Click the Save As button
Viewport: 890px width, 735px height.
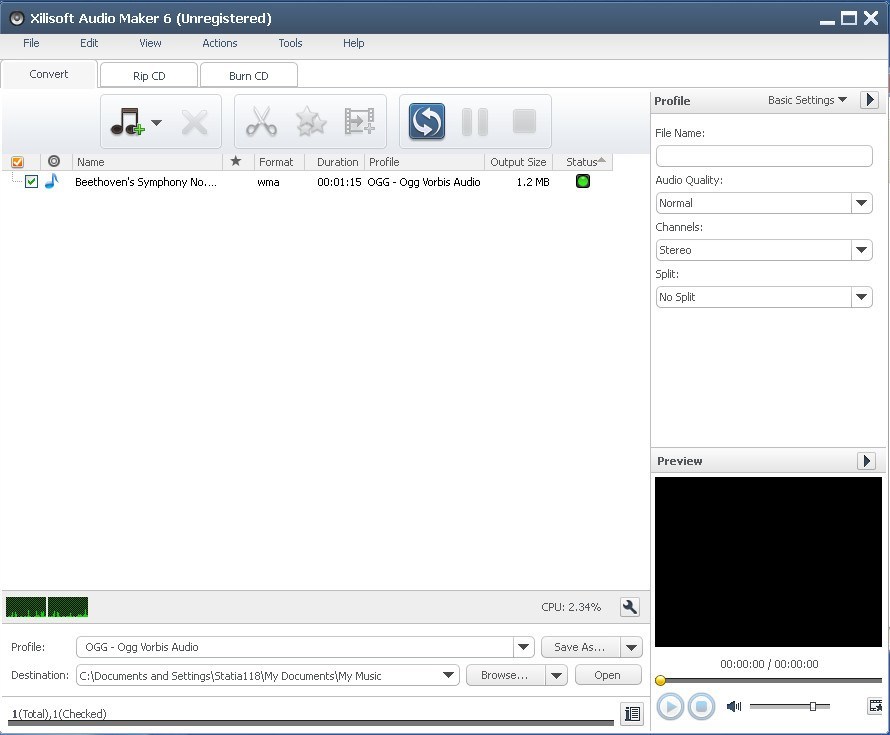pyautogui.click(x=578, y=647)
